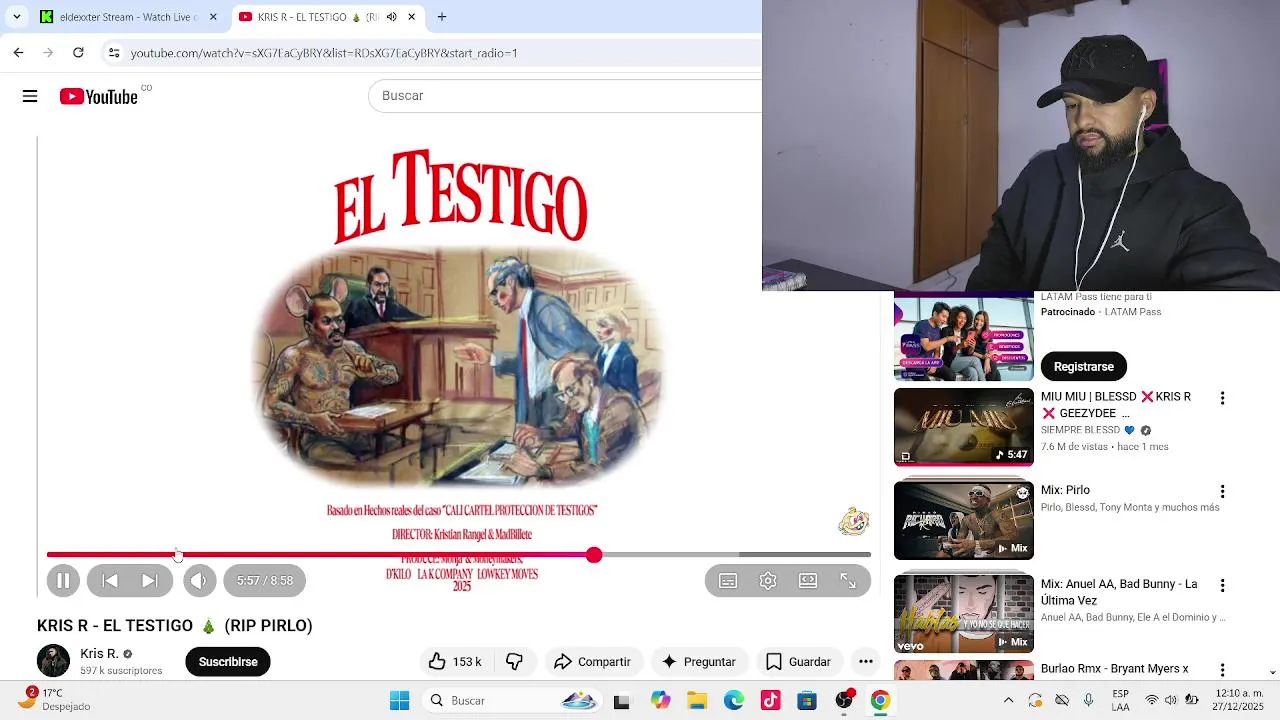The height and width of the screenshot is (720, 1280).
Task: Click the microphone tray icon
Action: (x=1088, y=700)
